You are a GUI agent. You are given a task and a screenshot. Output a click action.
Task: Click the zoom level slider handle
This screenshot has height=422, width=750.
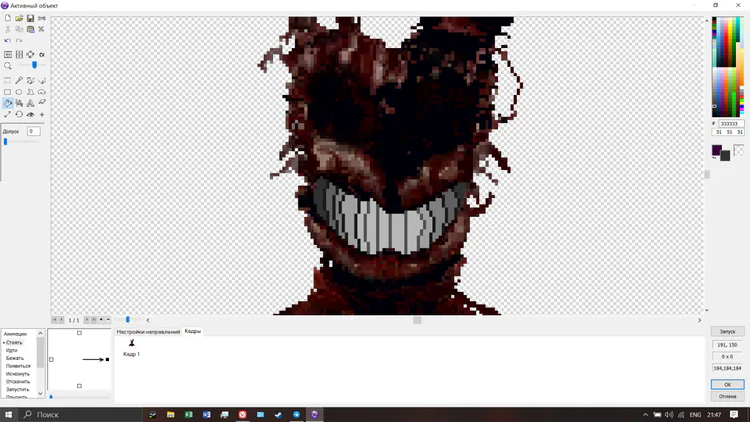(x=34, y=65)
